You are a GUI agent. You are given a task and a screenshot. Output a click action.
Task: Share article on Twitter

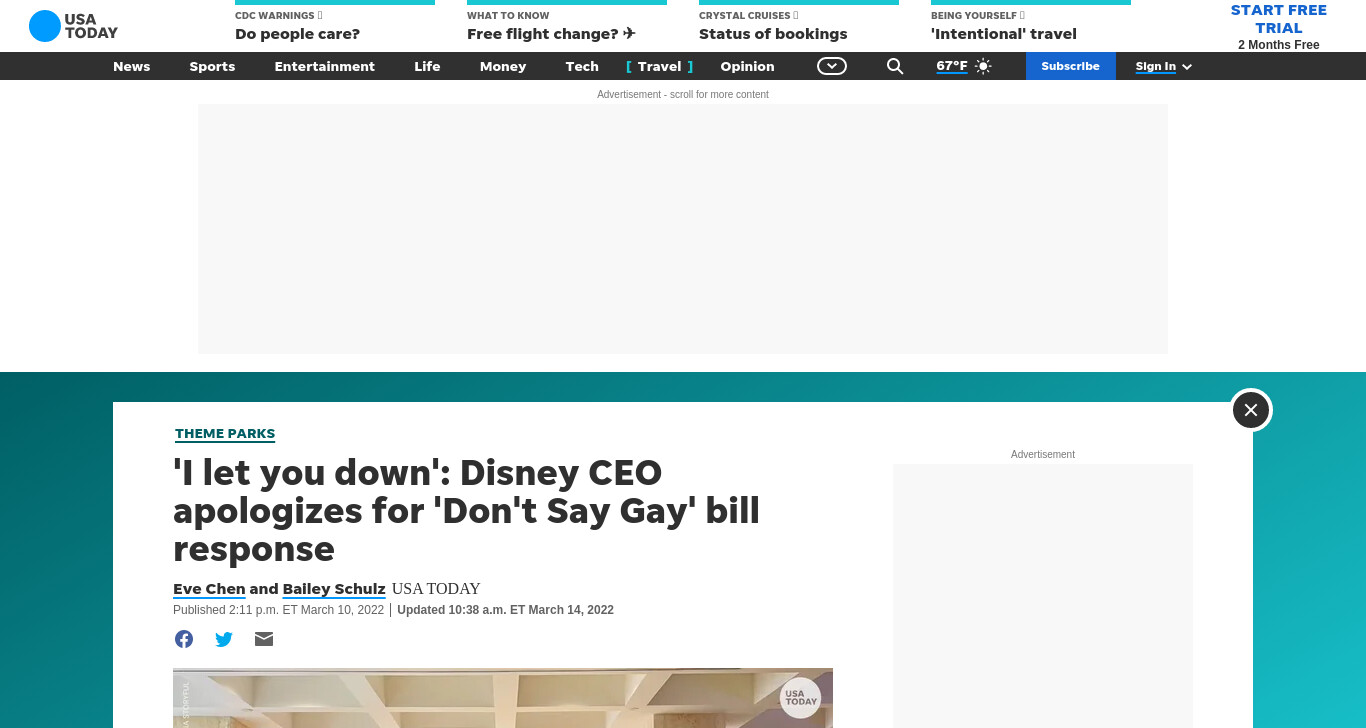click(224, 639)
